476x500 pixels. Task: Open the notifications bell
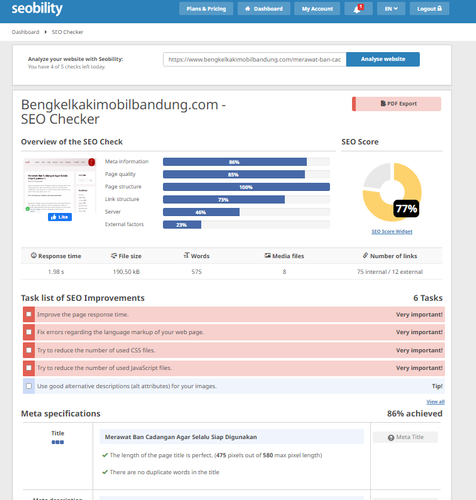[358, 9]
